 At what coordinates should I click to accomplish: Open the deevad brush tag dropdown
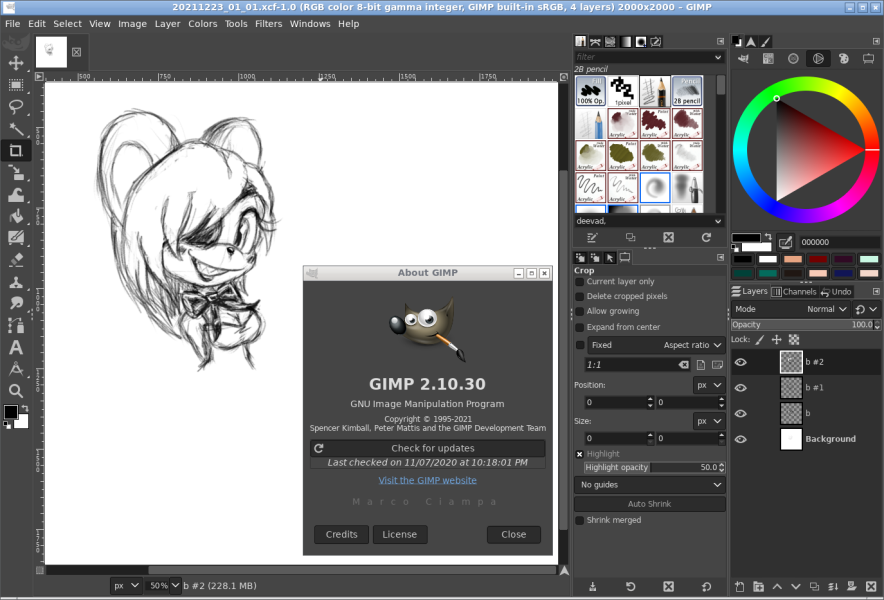718,221
